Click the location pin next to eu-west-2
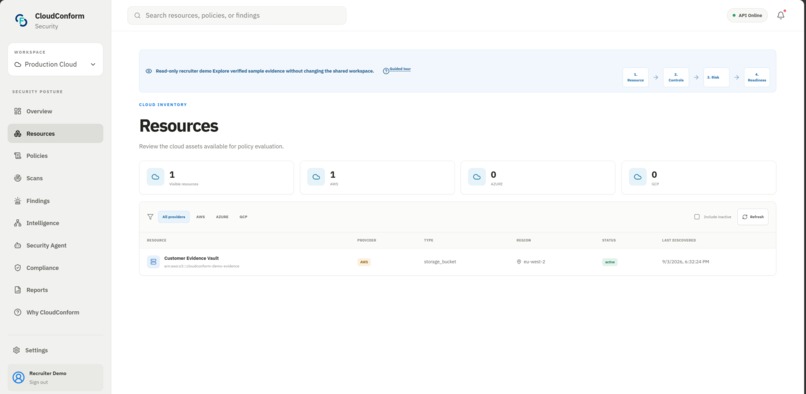Viewport: 806px width, 394px height. point(519,262)
